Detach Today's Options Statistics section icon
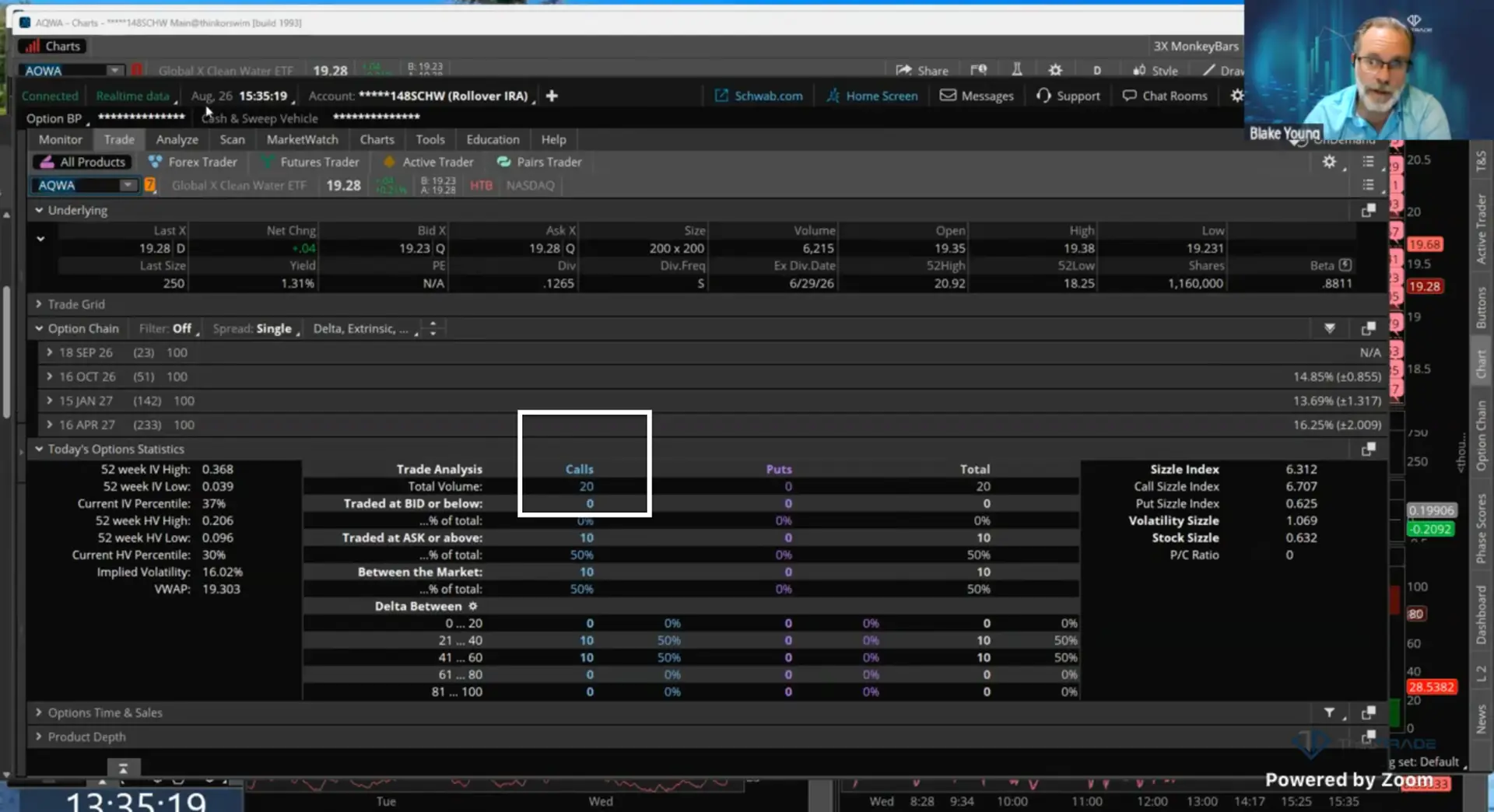 point(1368,450)
